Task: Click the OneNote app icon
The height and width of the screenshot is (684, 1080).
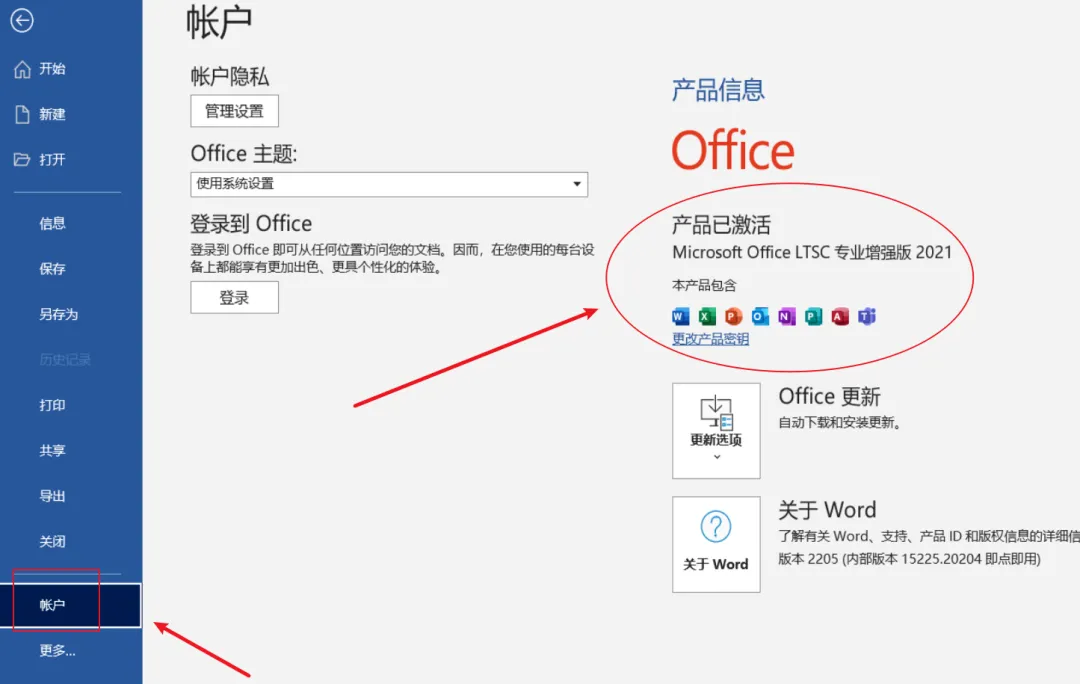Action: tap(787, 316)
